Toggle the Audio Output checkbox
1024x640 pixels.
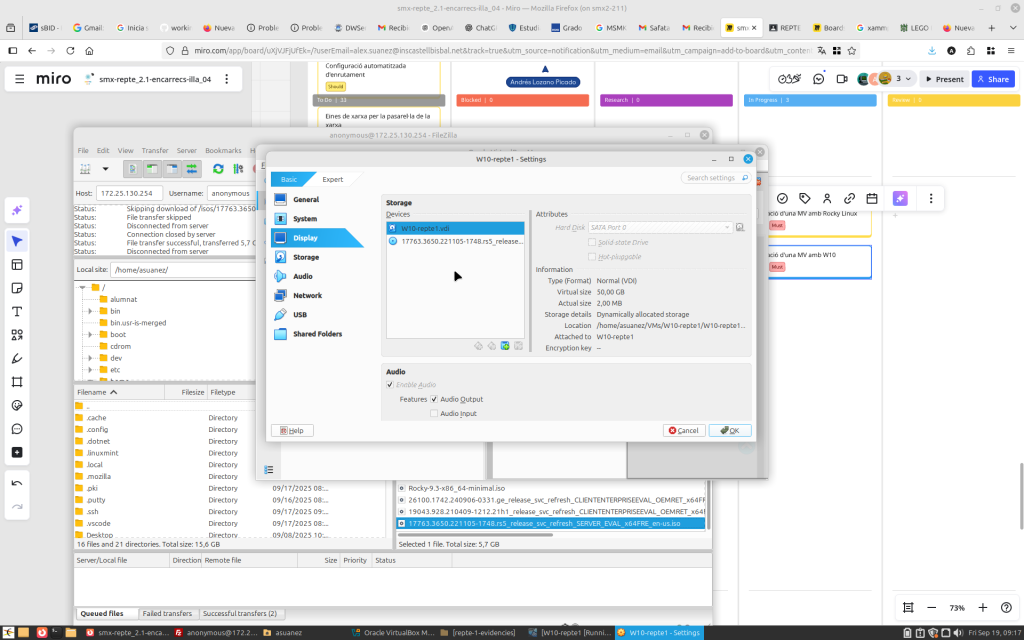(434, 399)
